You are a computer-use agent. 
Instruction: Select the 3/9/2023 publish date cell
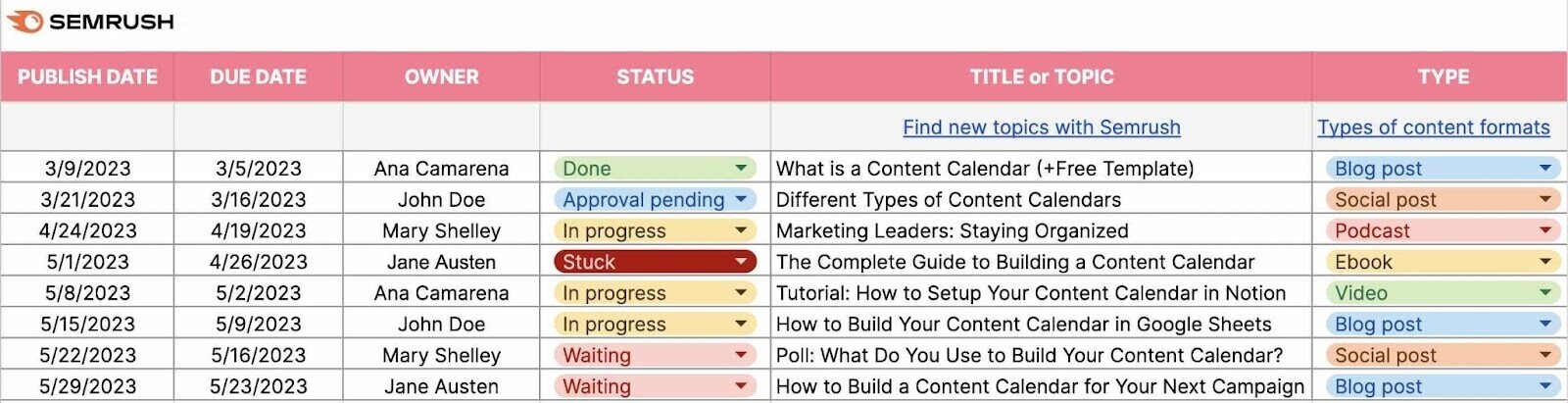pos(87,169)
